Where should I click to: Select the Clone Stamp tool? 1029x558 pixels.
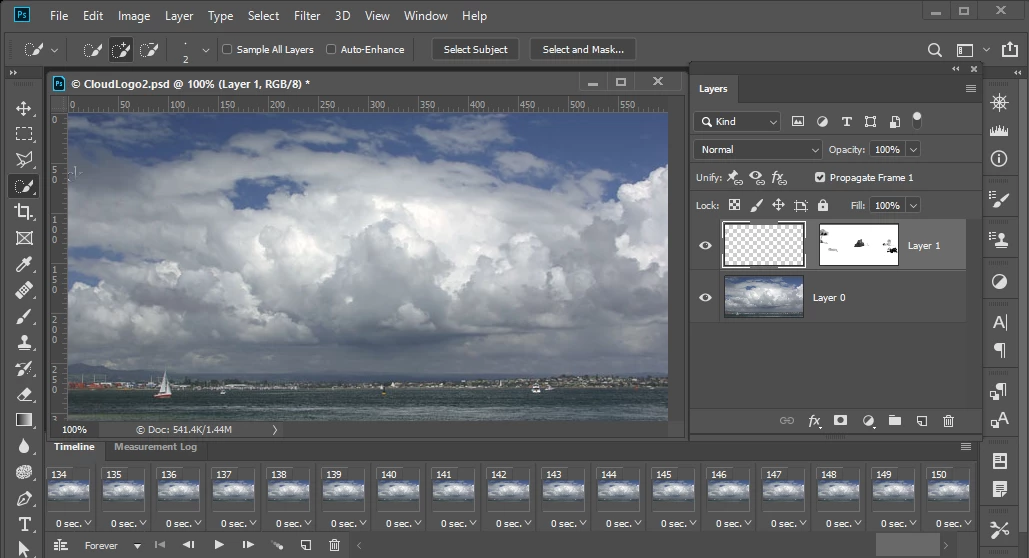[x=24, y=342]
